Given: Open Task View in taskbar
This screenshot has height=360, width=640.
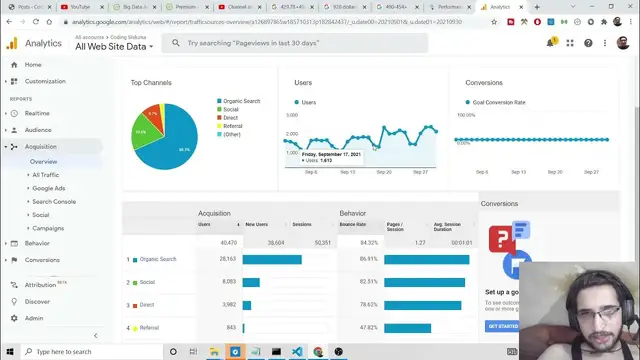Looking at the screenshot, I should click(193, 351).
